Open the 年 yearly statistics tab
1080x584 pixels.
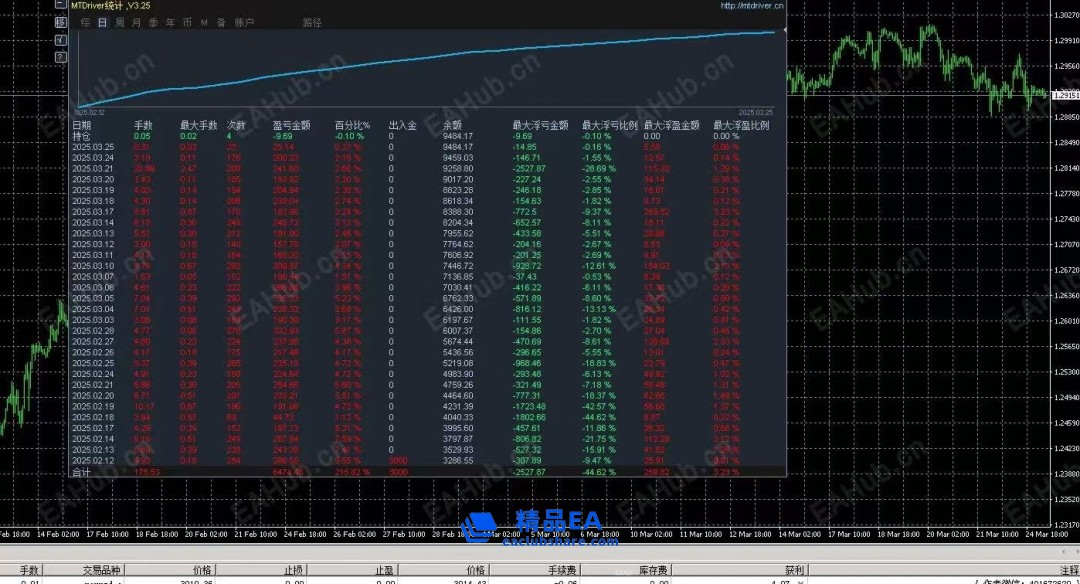[x=170, y=22]
